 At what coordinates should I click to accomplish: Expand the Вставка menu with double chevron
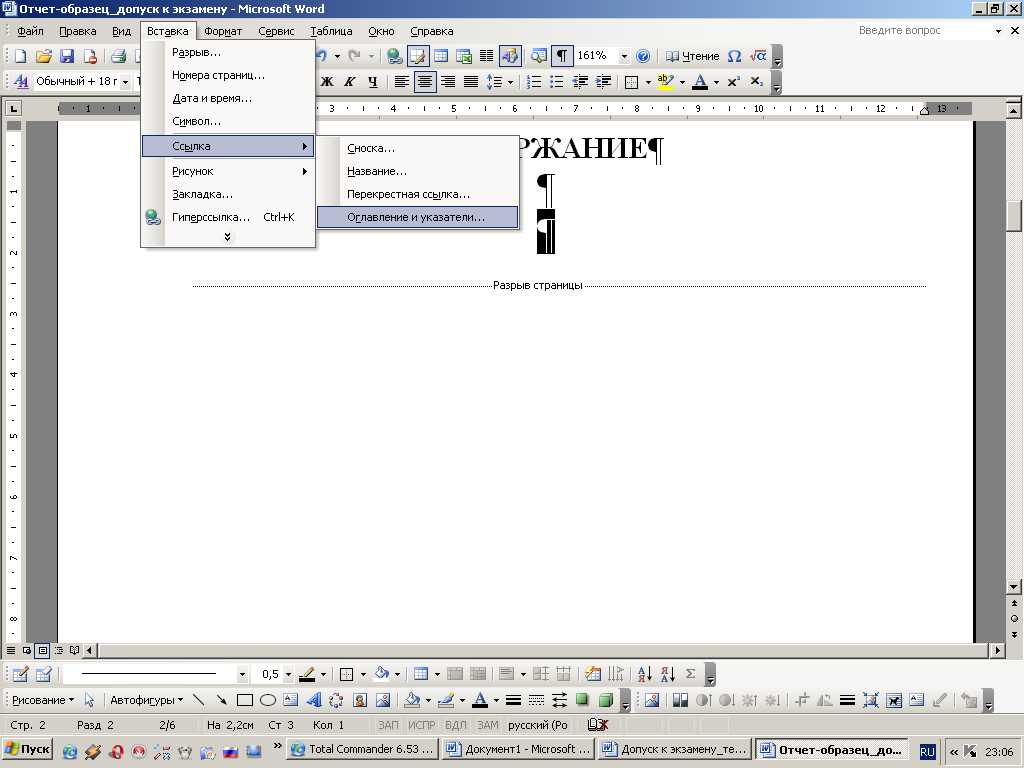[227, 237]
